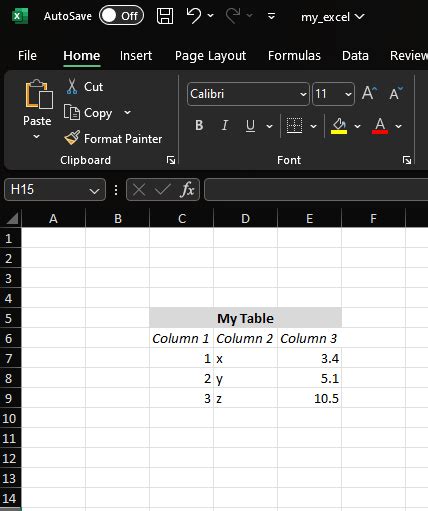Toggle Italic formatting

225,126
